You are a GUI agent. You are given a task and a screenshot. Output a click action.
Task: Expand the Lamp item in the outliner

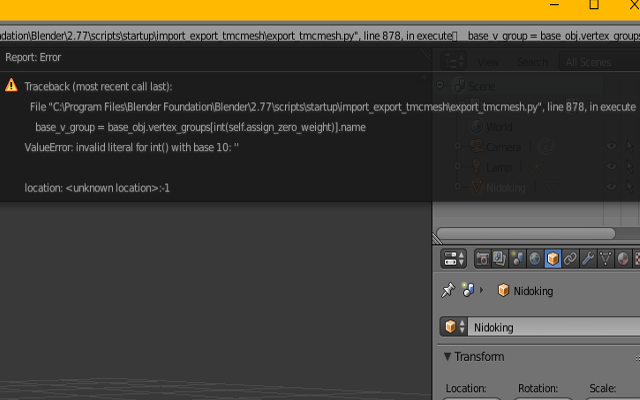point(458,166)
